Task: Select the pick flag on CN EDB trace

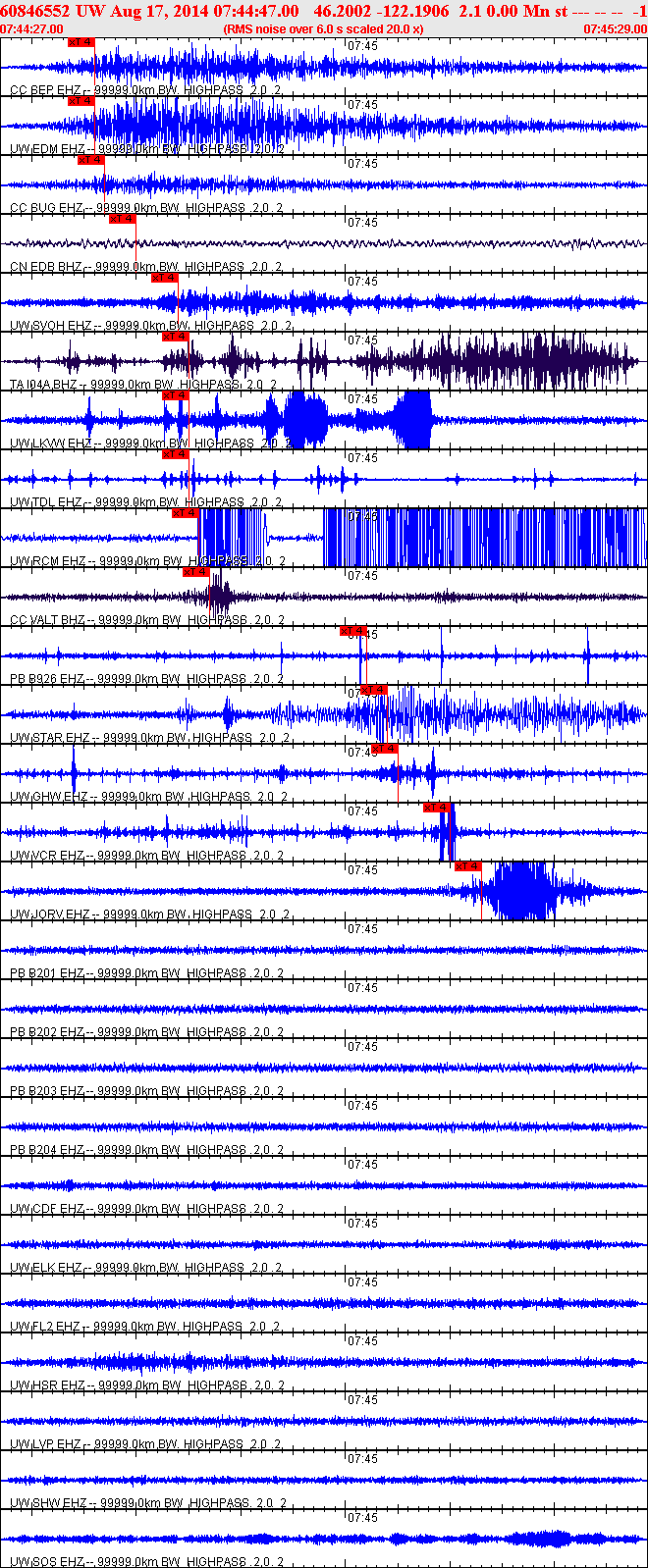Action: [x=122, y=219]
